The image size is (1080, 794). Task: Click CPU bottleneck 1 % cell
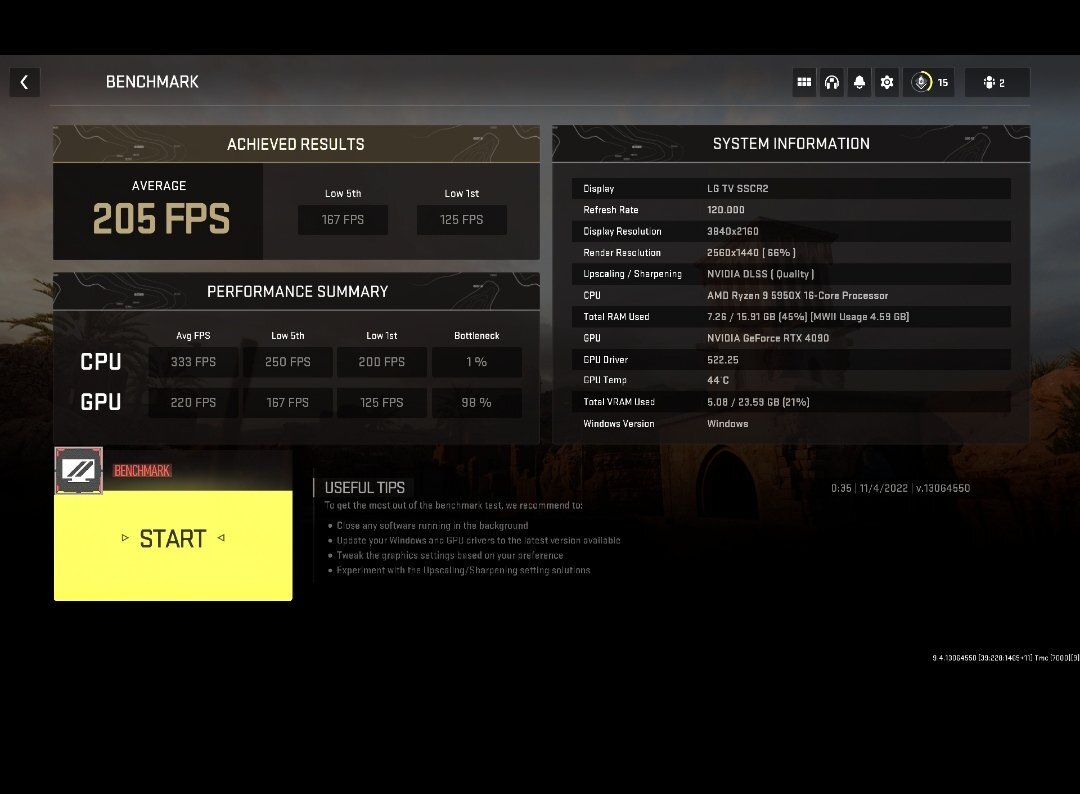477,362
